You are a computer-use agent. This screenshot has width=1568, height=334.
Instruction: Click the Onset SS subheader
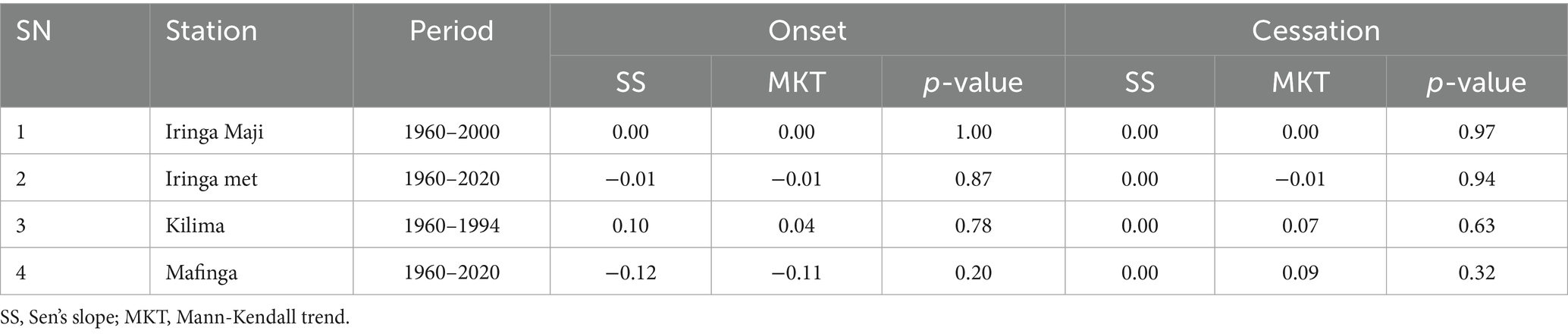(630, 82)
